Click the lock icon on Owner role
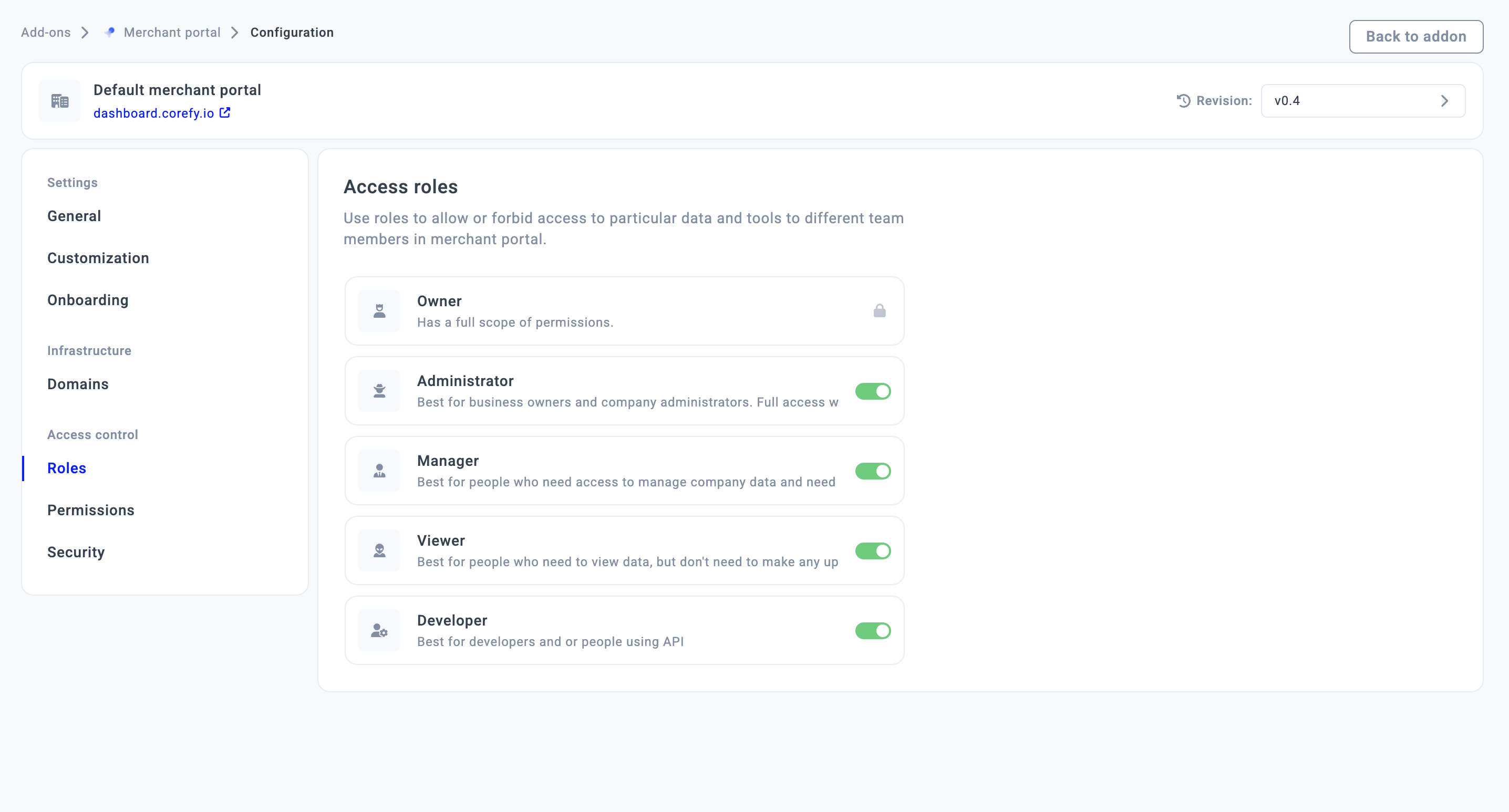 coord(879,311)
